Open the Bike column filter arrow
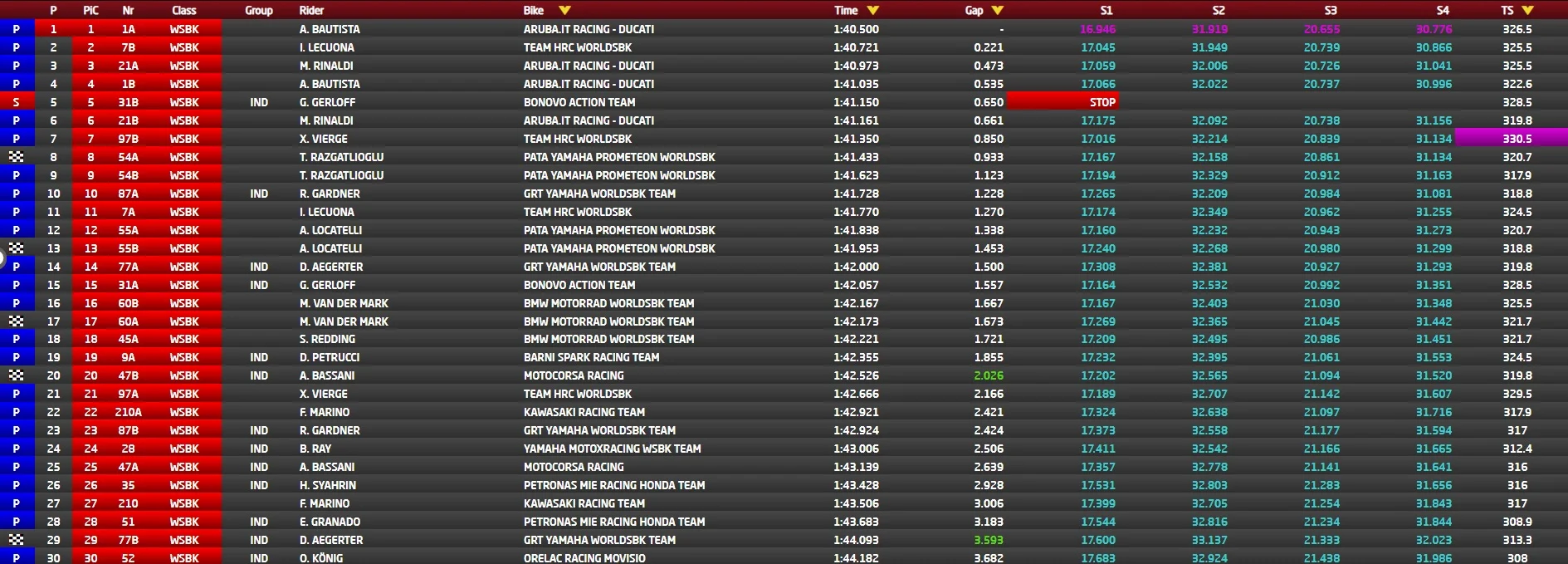Viewport: 1568px width, 564px height. pos(565,11)
